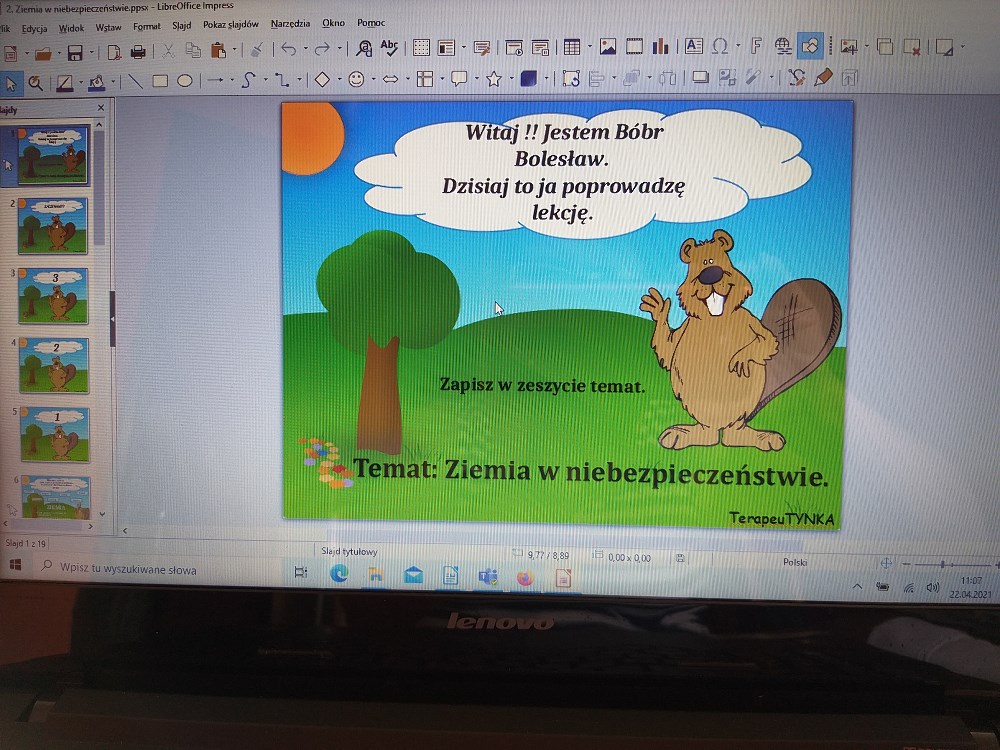Viewport: 1000px width, 750px height.
Task: Click the Print icon in the toolbar
Action: click(138, 50)
